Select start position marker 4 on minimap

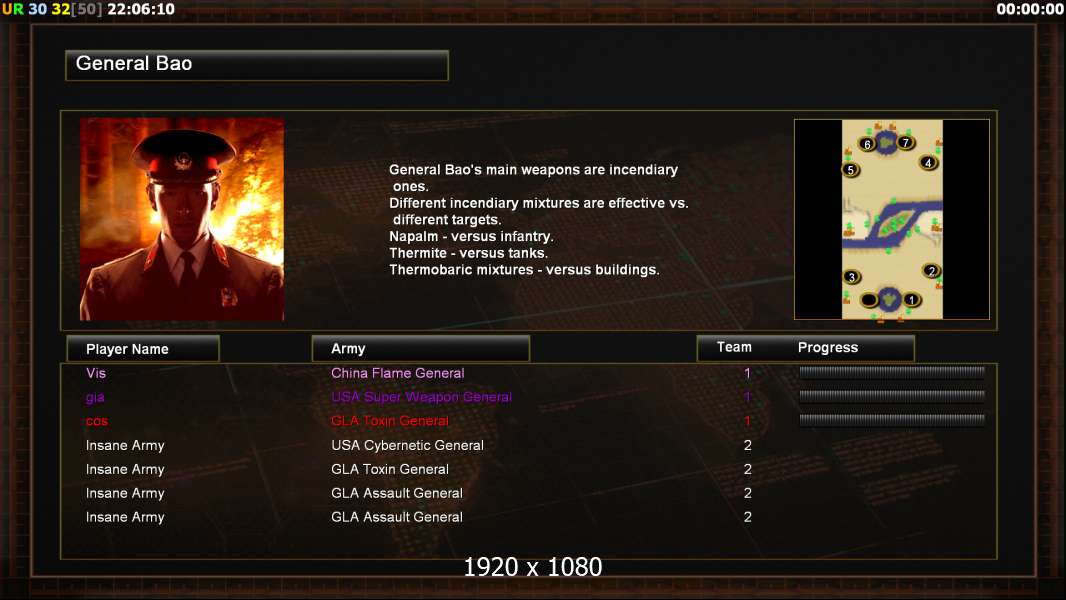click(x=928, y=162)
